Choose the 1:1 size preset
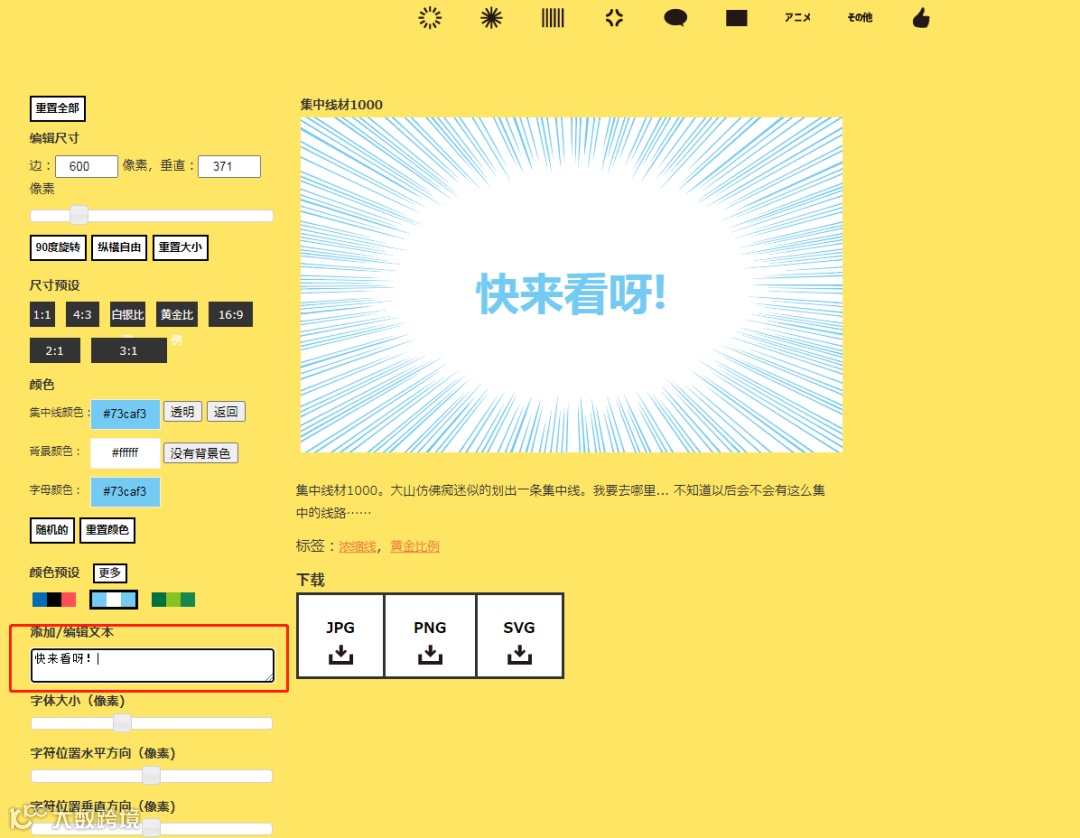 coord(42,315)
